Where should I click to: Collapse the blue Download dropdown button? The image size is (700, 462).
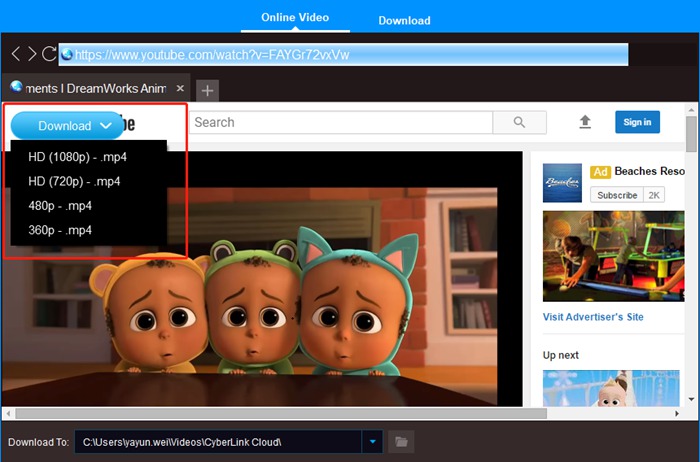coord(67,125)
